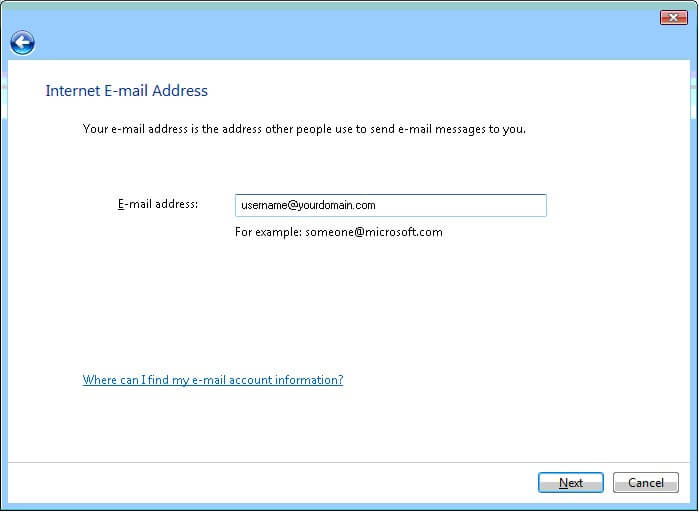Go back to the previous wizard page
This screenshot has height=512, width=699.
[22, 43]
